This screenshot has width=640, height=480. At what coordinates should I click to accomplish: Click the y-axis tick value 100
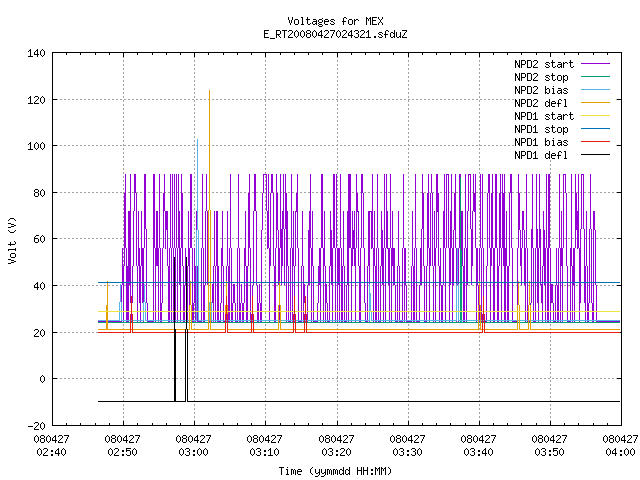click(36, 146)
